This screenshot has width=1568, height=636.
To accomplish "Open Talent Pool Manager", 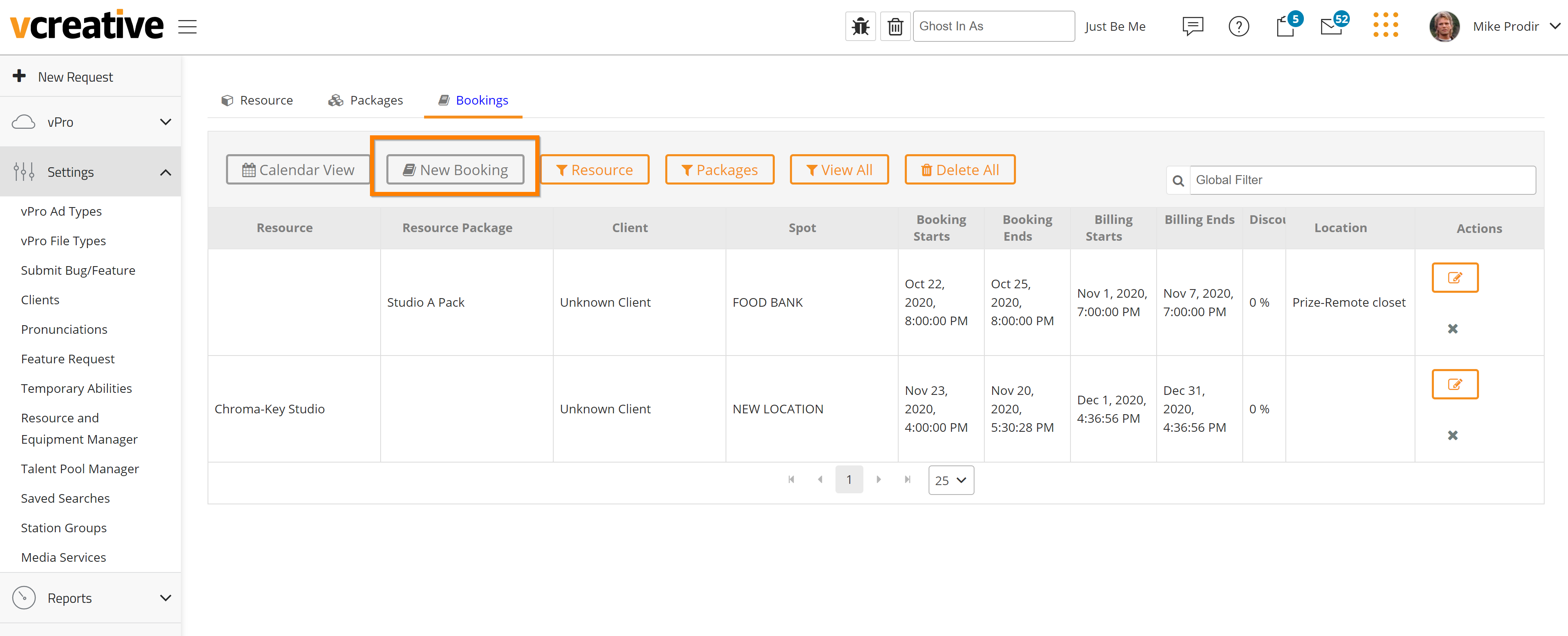I will [x=80, y=469].
